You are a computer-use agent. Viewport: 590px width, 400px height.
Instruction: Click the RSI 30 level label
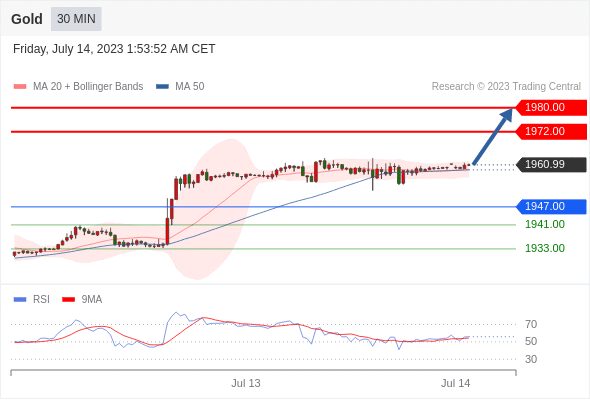(531, 359)
